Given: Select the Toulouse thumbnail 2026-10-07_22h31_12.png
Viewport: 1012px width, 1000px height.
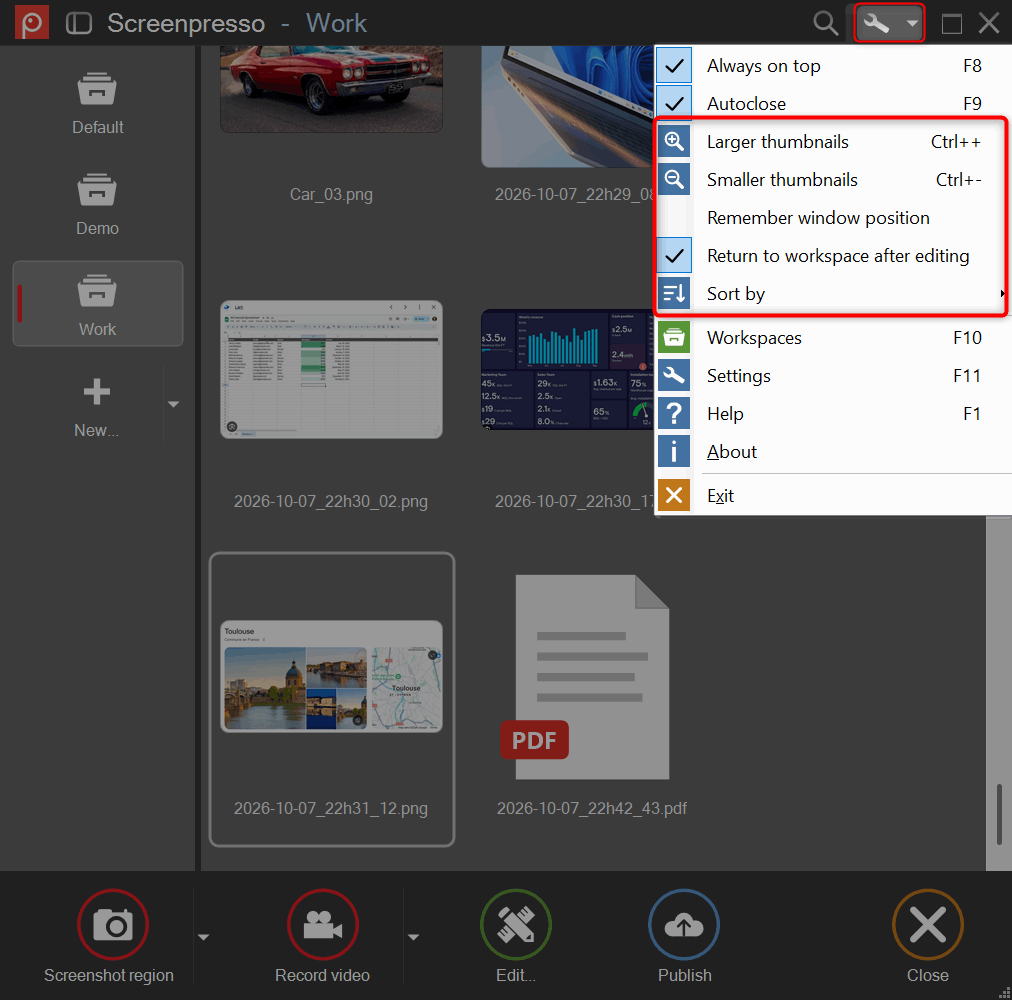Looking at the screenshot, I should pos(331,676).
